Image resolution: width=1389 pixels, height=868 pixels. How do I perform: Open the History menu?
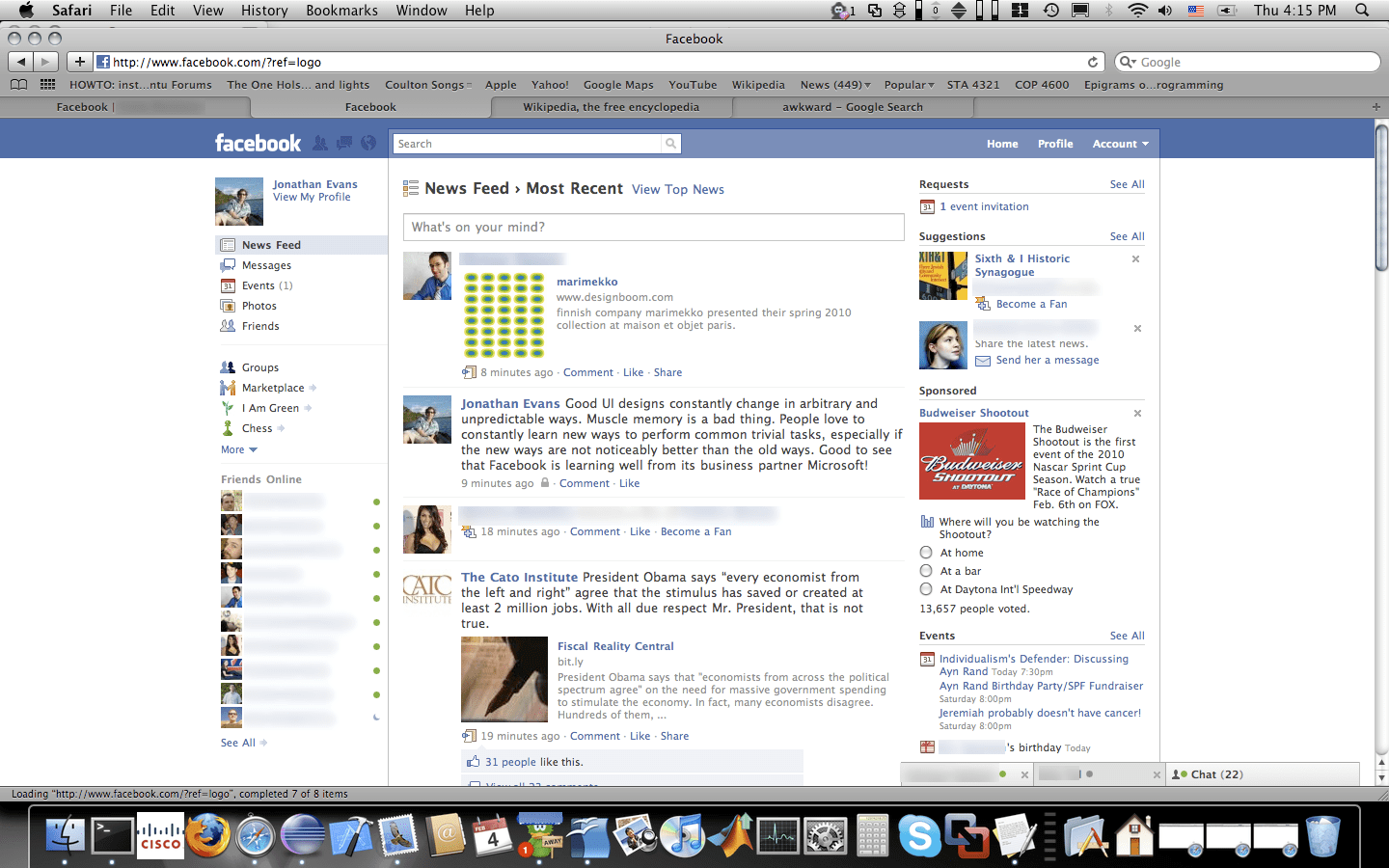coord(264,11)
